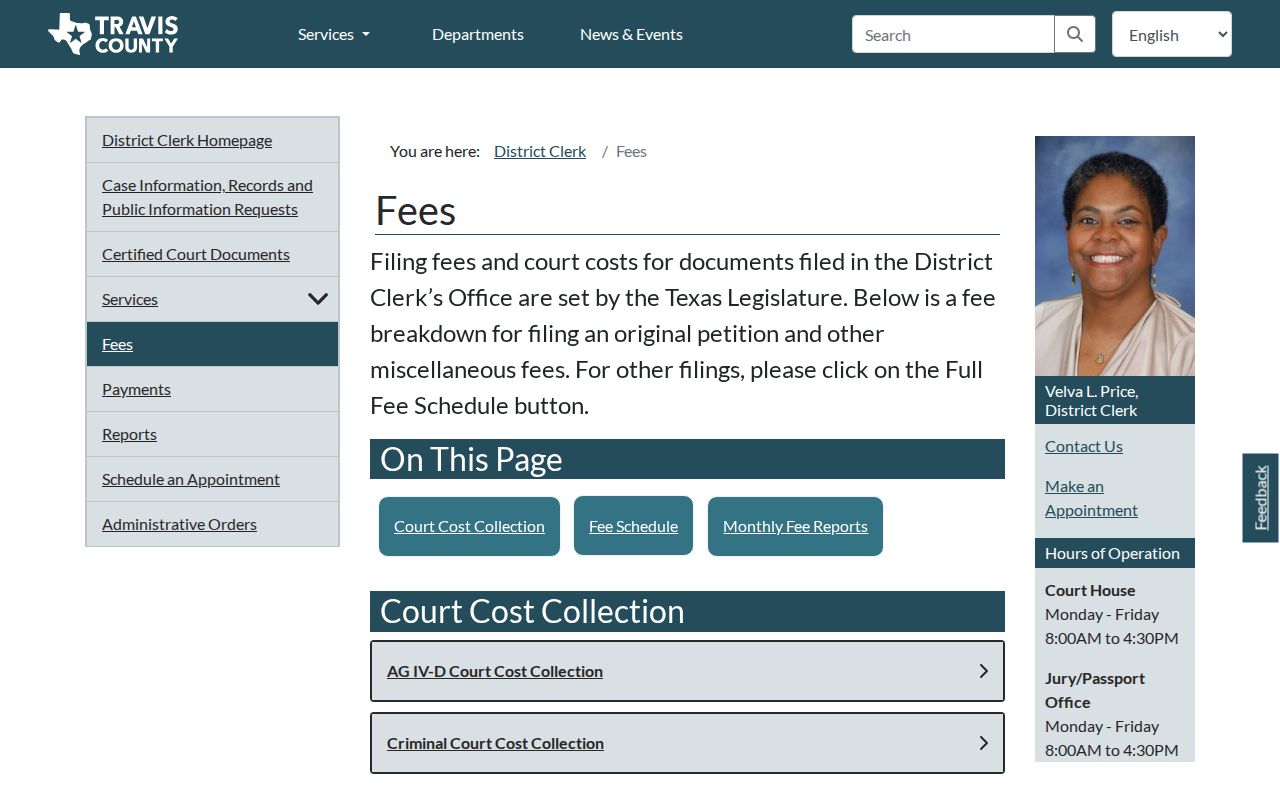This screenshot has height=800, width=1280.
Task: Open News & Events
Action: tap(631, 34)
